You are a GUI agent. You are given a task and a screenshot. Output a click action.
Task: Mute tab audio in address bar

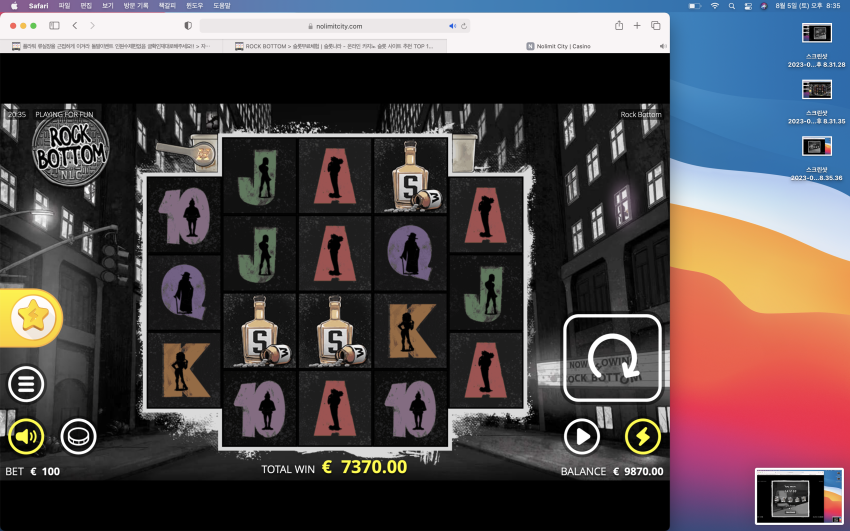[452, 26]
